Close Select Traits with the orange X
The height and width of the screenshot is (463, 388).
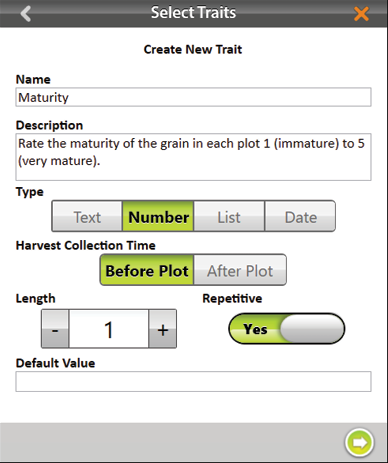361,14
